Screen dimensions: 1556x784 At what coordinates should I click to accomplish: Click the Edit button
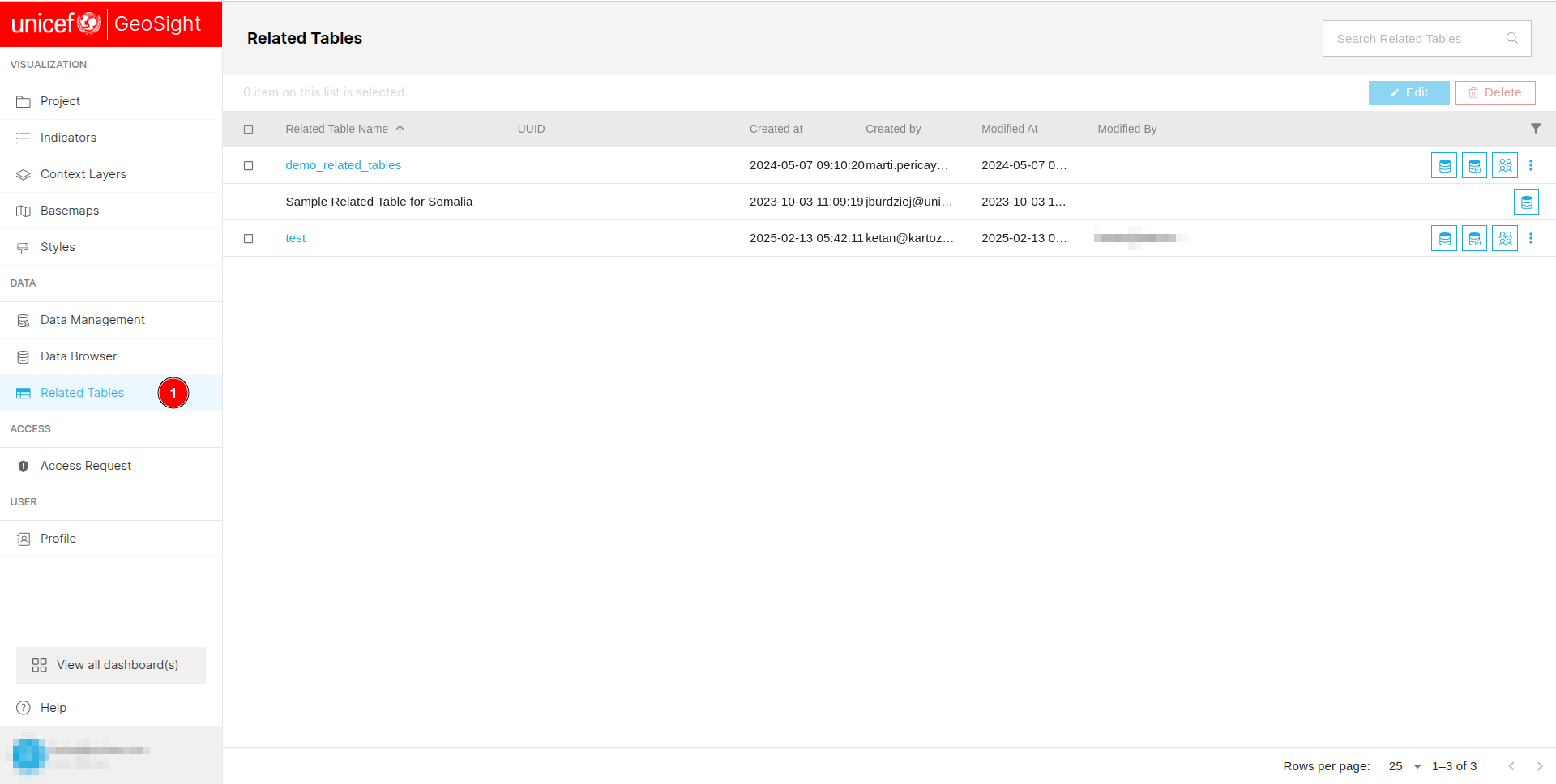(1409, 92)
